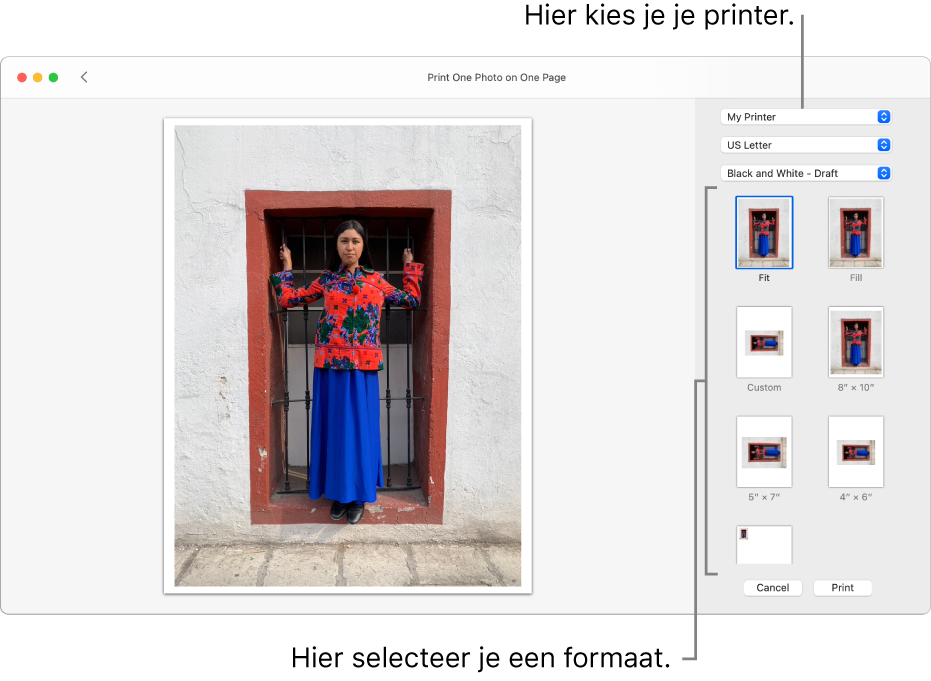The width and height of the screenshot is (931, 681).
Task: Close the window with the red button
Action: coord(22,77)
